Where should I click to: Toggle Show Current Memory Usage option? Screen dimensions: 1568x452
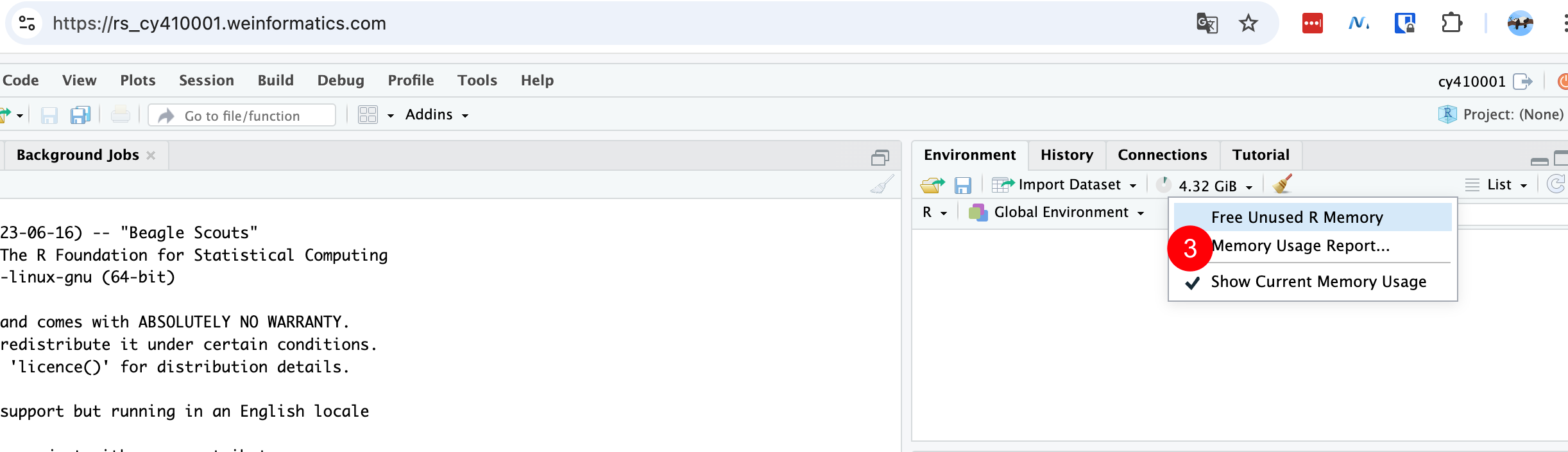pyautogui.click(x=1318, y=282)
